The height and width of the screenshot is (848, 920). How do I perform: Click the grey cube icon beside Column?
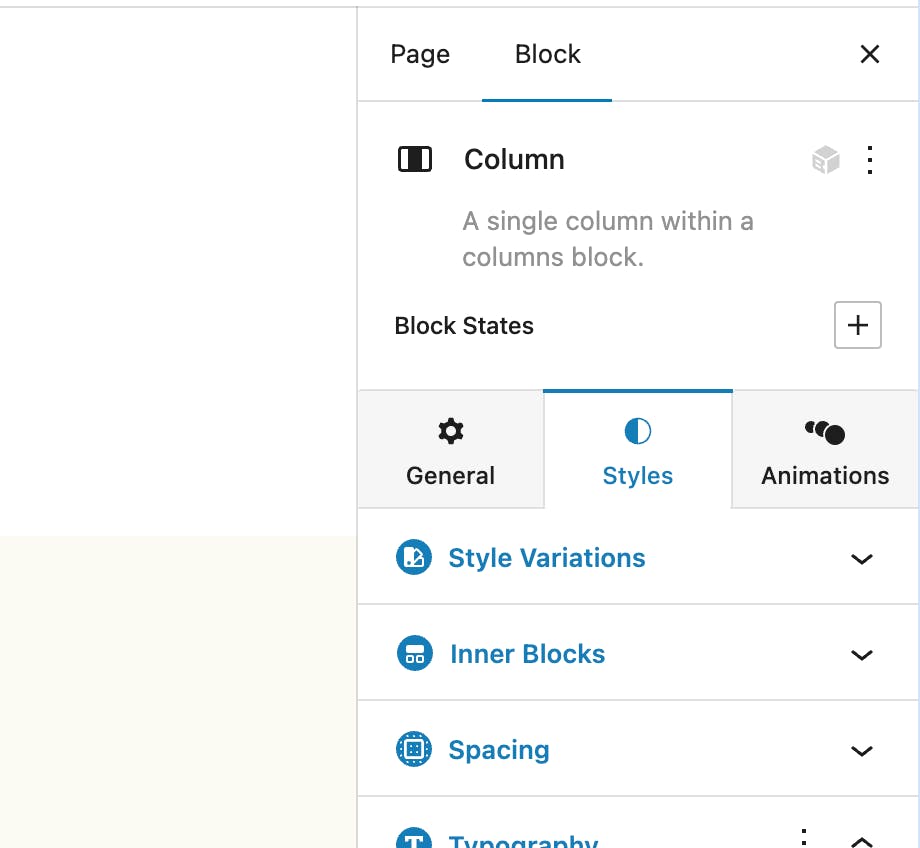pos(826,160)
